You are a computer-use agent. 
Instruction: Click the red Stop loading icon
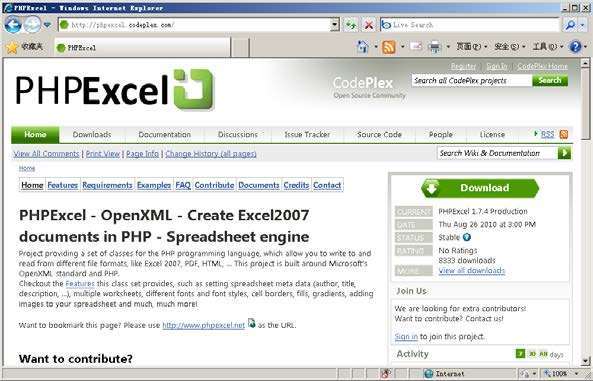[x=369, y=25]
